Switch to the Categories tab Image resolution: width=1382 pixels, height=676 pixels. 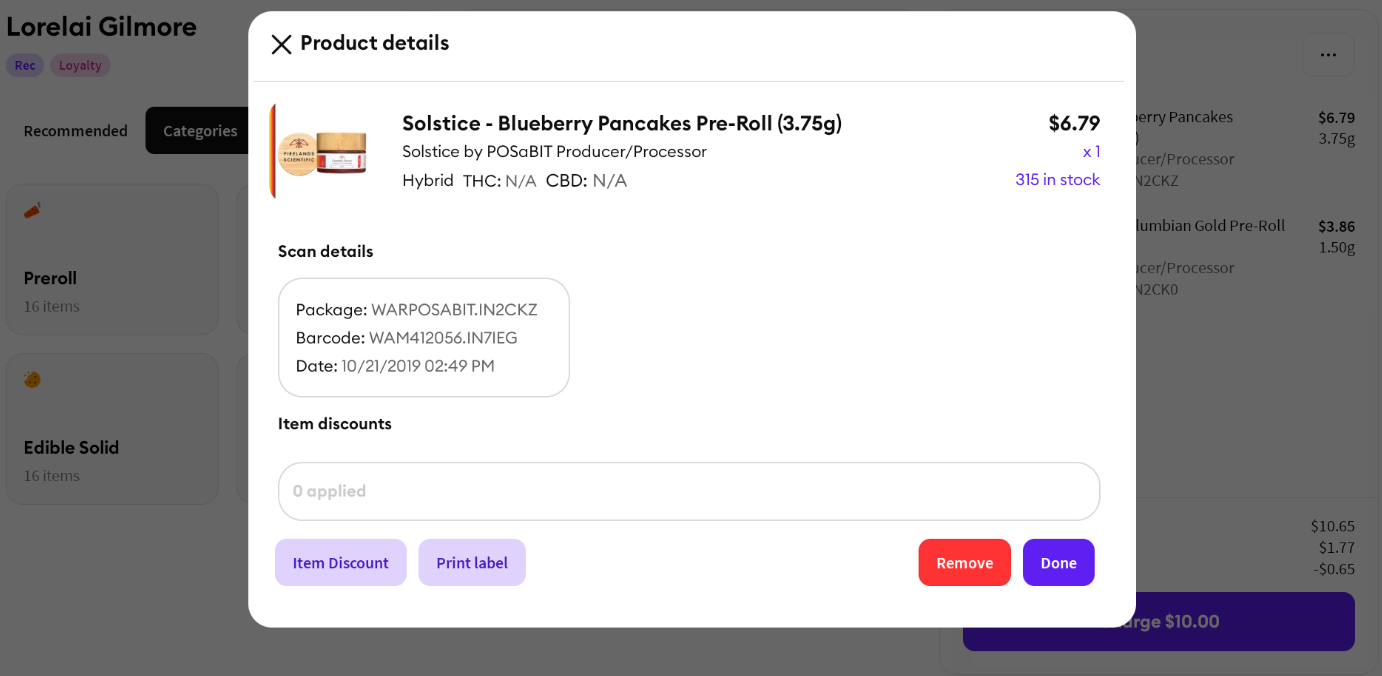coord(200,131)
